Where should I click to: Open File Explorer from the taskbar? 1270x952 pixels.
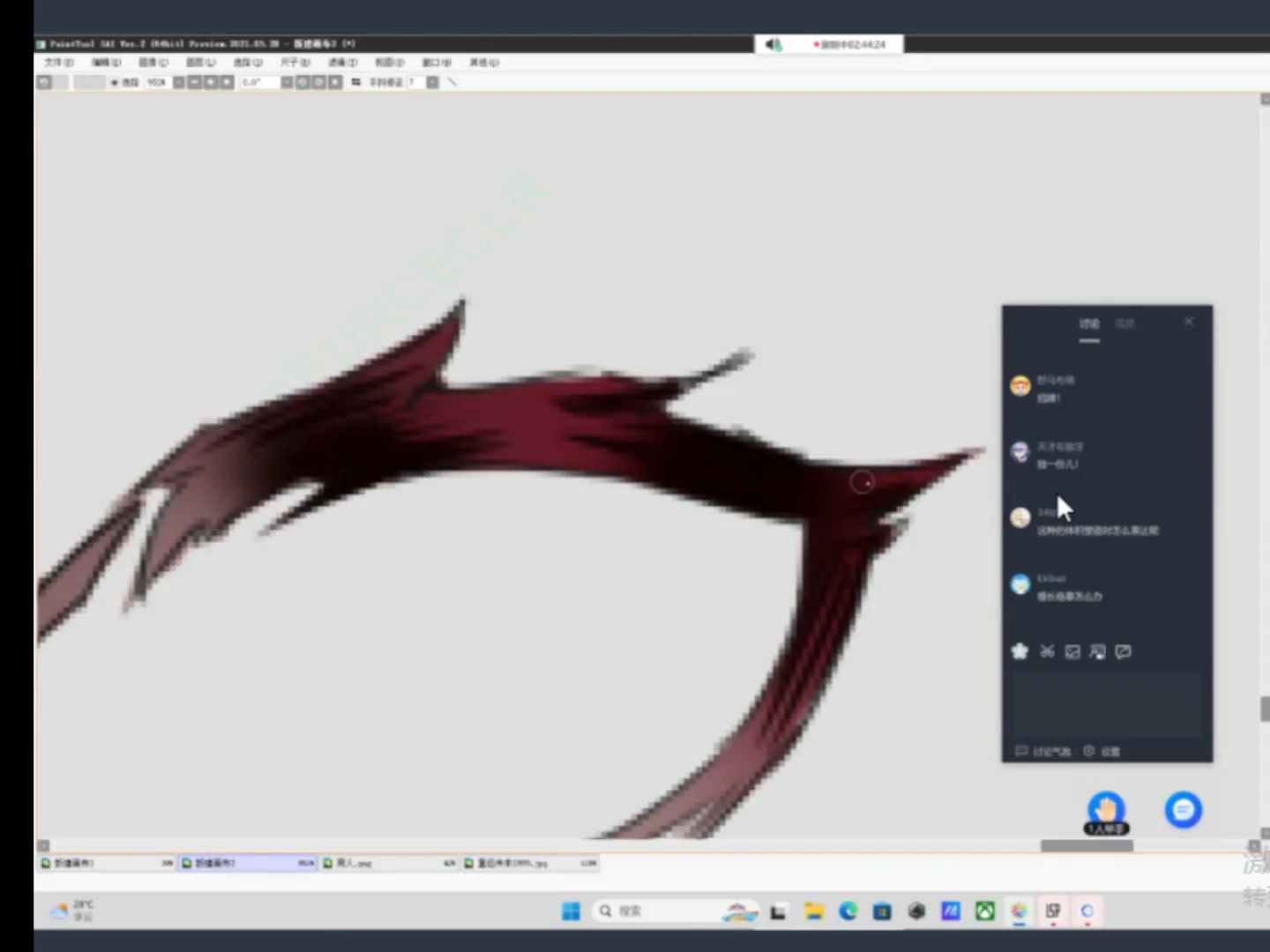813,911
